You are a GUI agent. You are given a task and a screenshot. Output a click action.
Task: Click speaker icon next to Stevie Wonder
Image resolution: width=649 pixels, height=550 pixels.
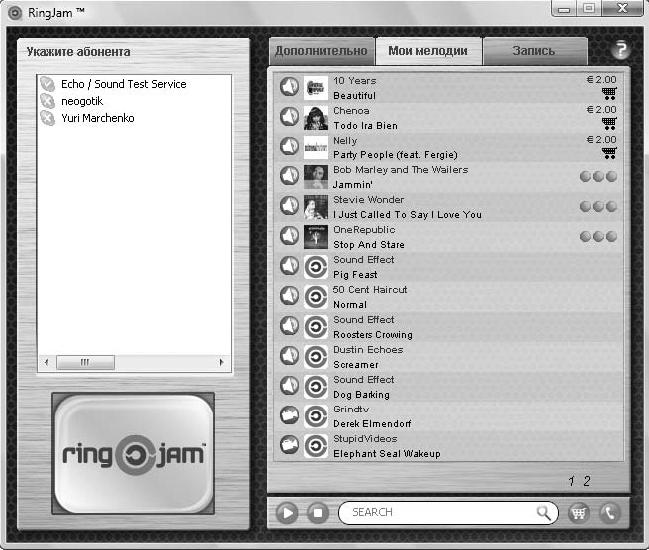coord(289,207)
